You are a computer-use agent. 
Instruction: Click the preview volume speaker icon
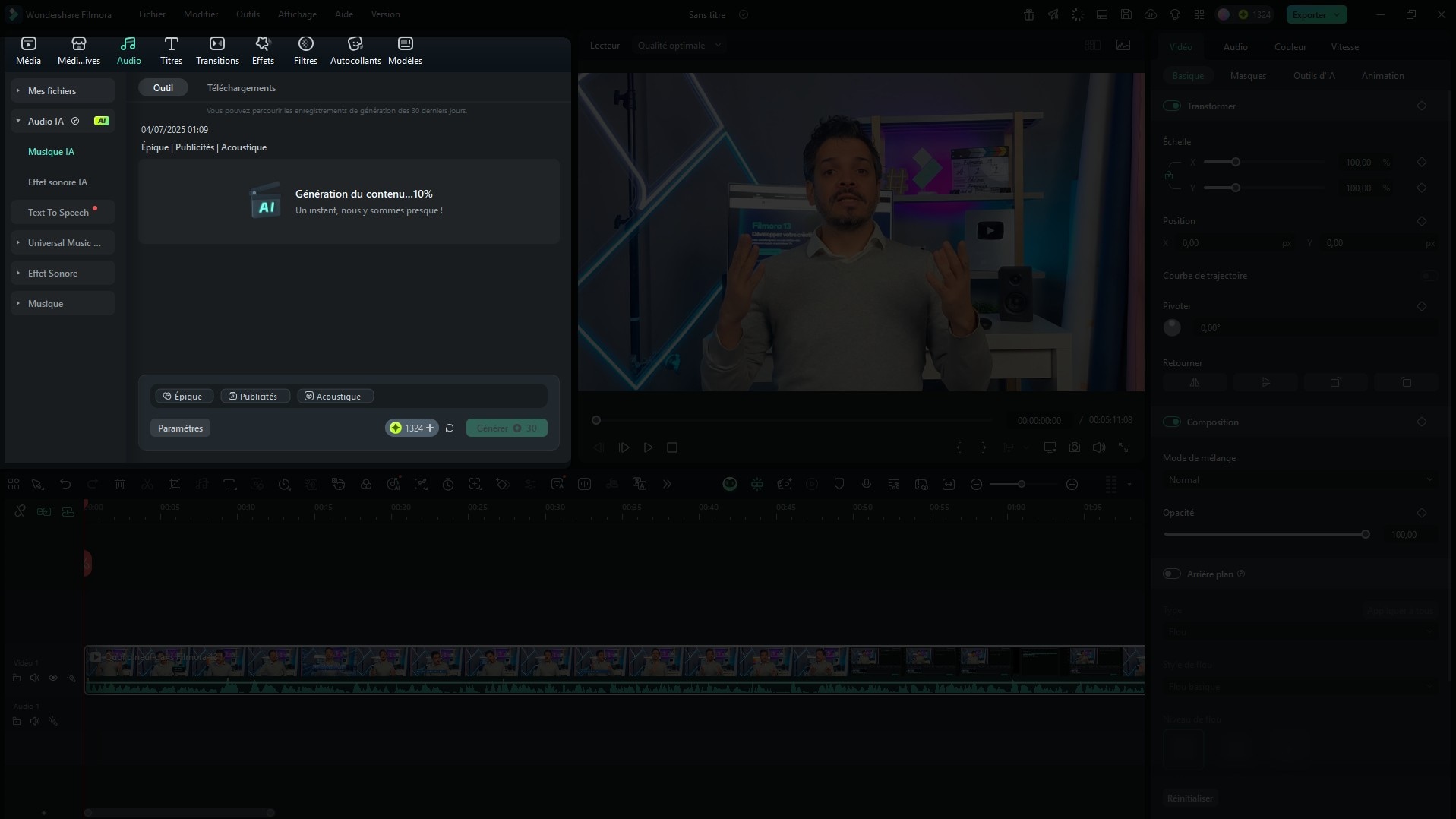1099,447
